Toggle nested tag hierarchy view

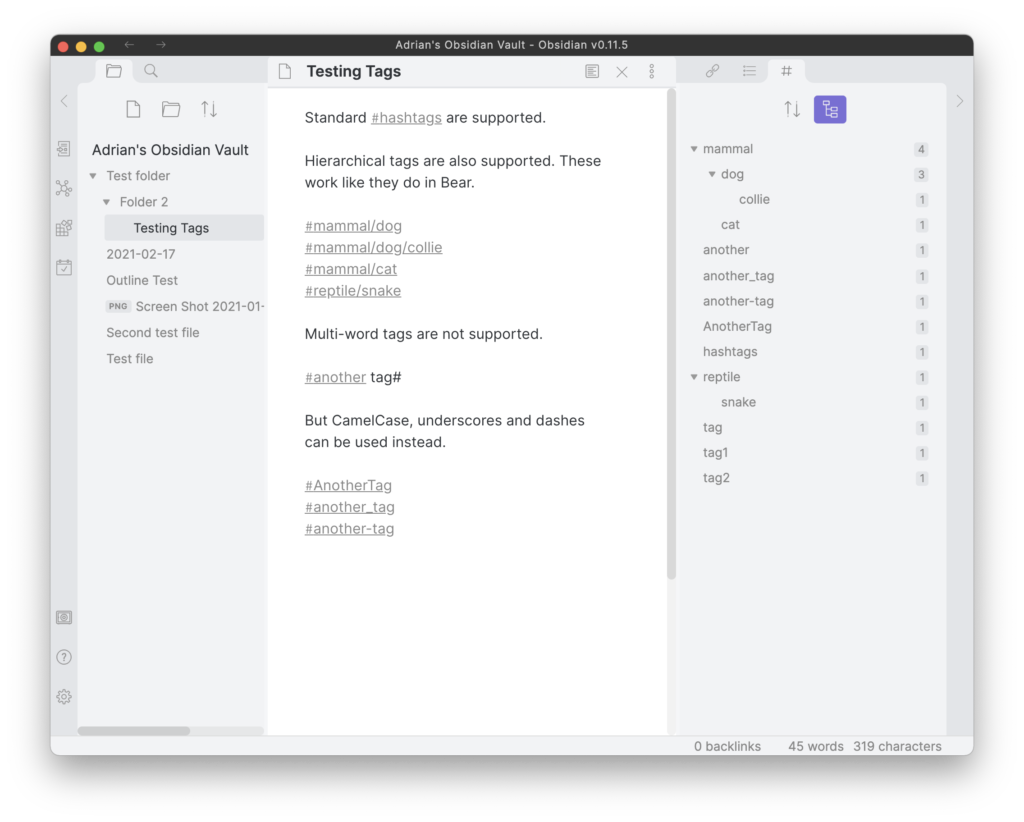click(830, 110)
